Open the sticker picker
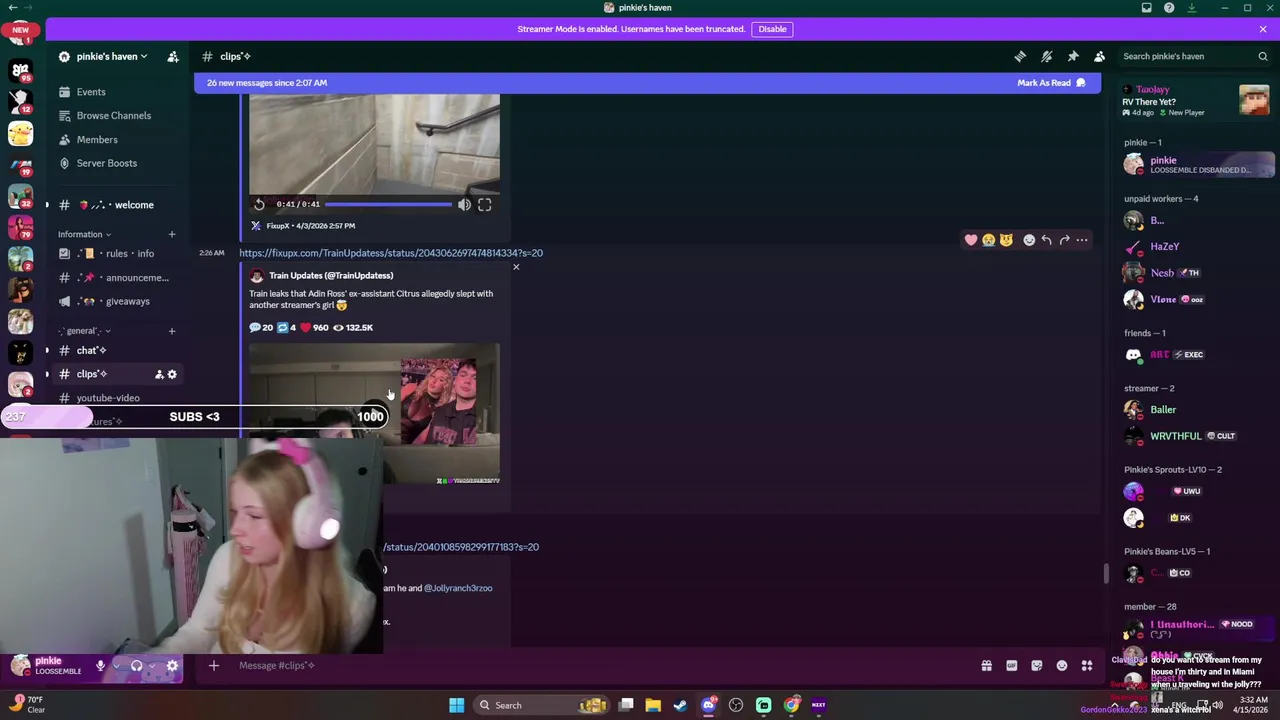The width and height of the screenshot is (1280, 720). click(x=1037, y=666)
